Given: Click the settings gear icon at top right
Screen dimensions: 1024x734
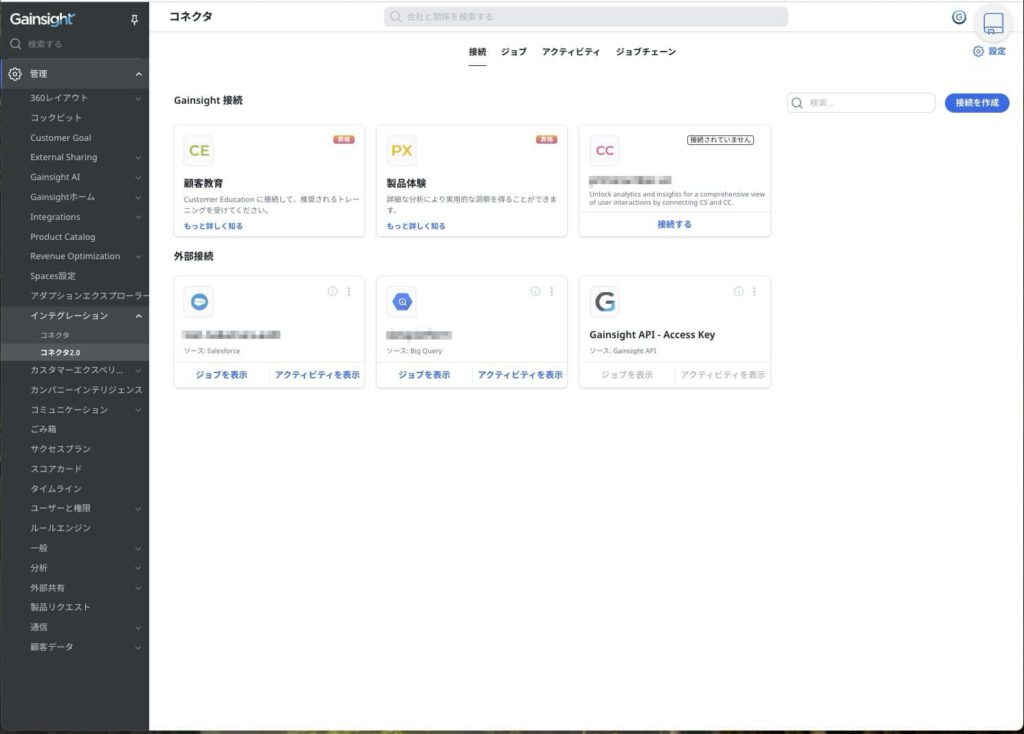Looking at the screenshot, I should click(x=978, y=51).
